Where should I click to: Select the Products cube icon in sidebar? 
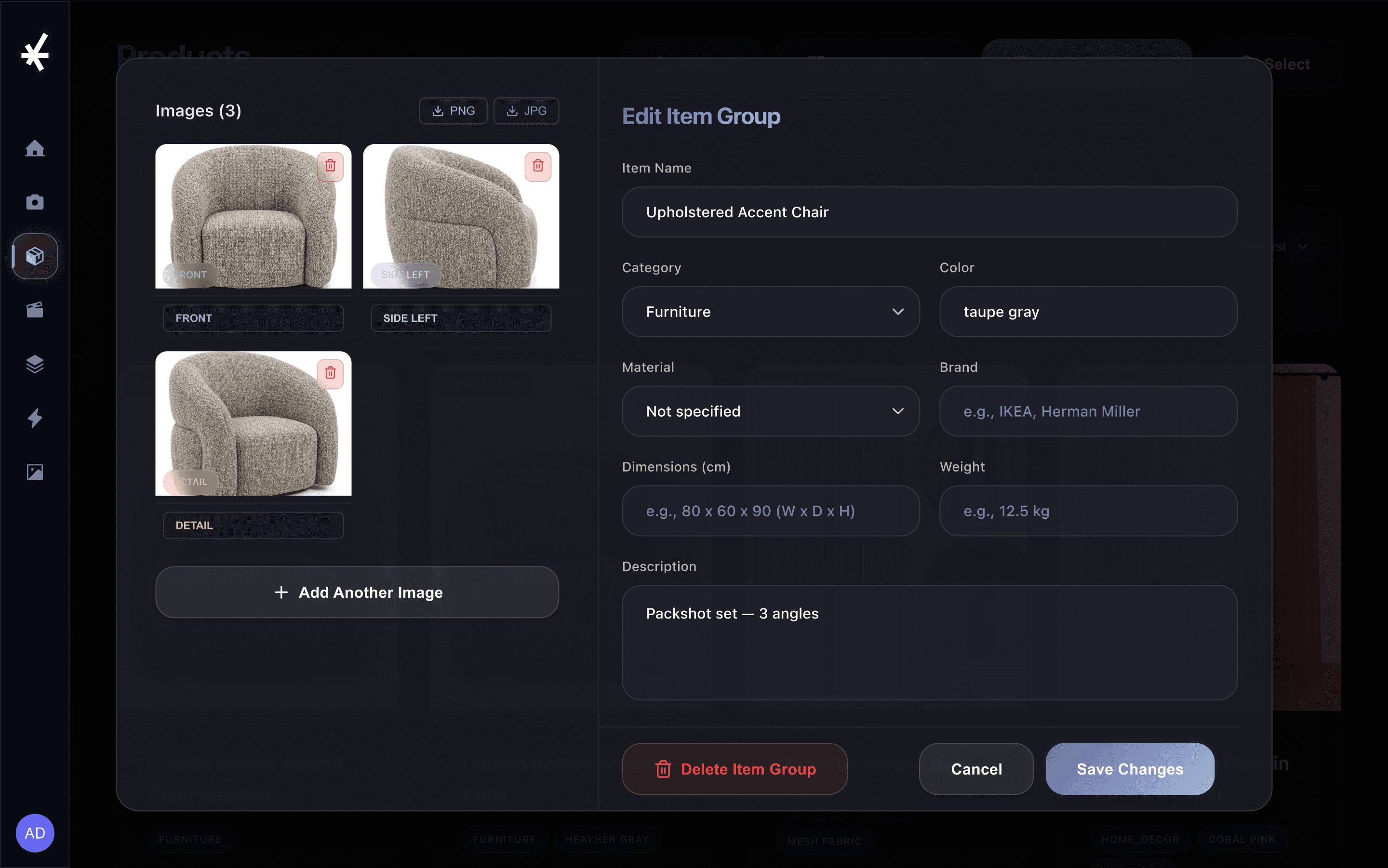(x=34, y=256)
